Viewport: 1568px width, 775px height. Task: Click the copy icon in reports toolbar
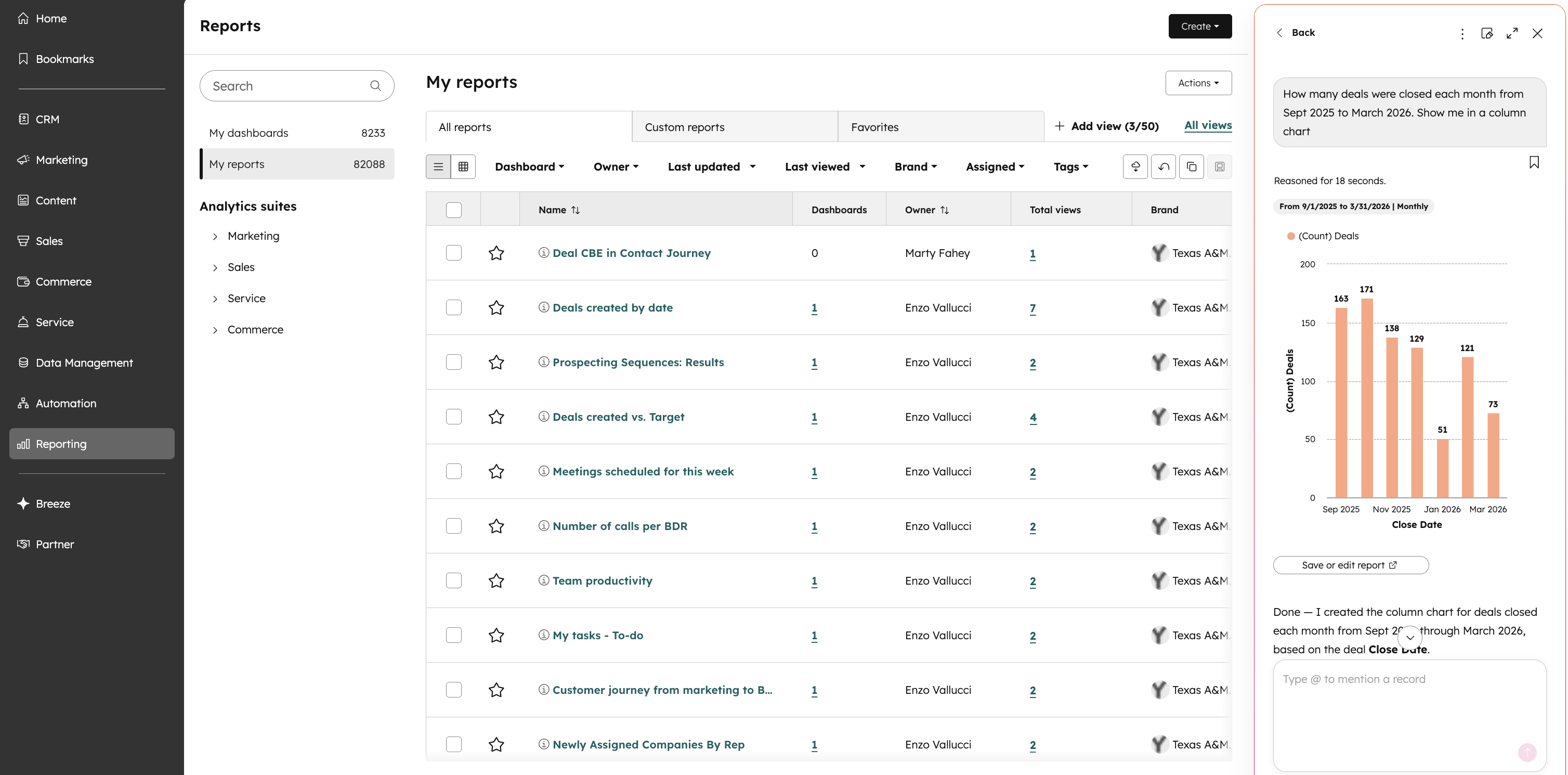tap(1191, 166)
